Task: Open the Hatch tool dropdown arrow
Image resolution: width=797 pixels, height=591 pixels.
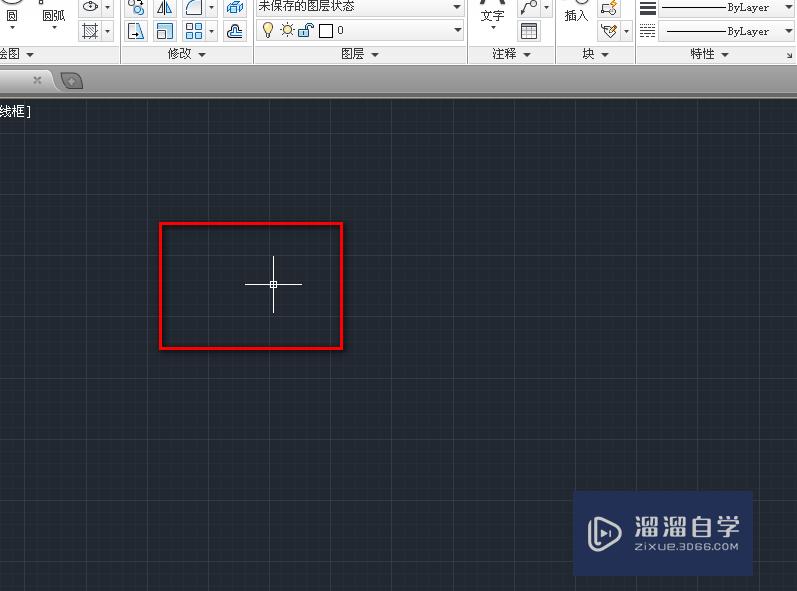Action: (107, 32)
